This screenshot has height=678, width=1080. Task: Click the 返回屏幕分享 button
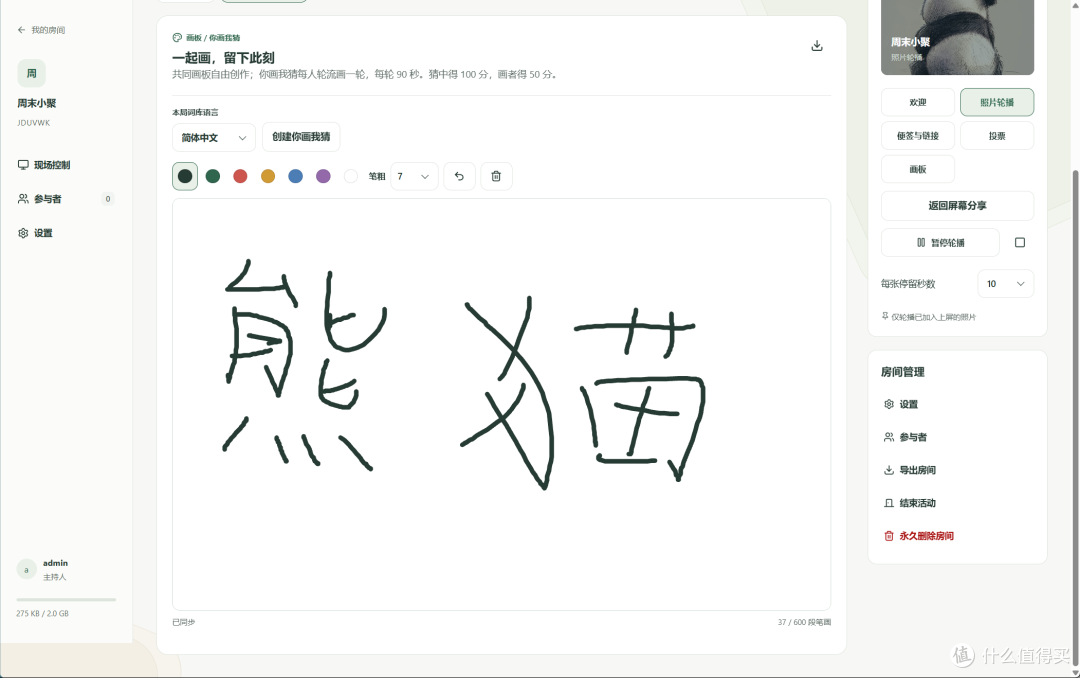point(957,205)
